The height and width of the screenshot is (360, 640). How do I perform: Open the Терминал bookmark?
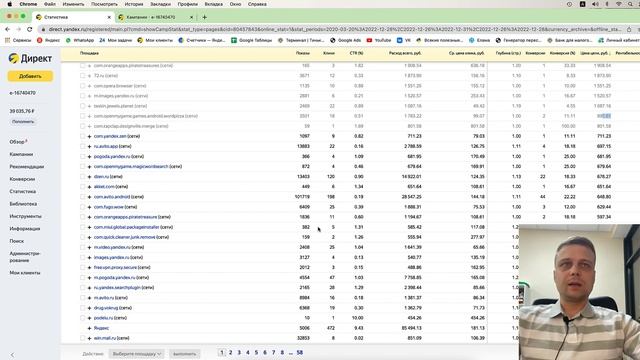(x=301, y=40)
